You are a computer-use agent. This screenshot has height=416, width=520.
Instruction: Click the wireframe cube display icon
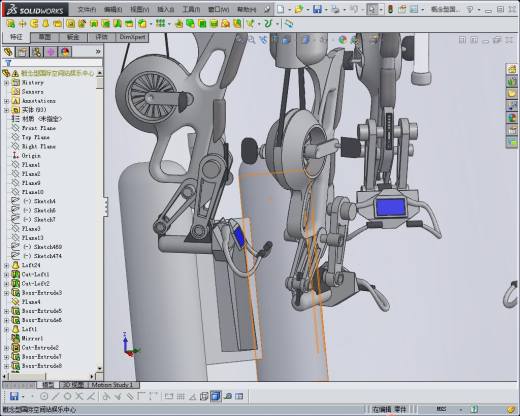click(x=204, y=396)
